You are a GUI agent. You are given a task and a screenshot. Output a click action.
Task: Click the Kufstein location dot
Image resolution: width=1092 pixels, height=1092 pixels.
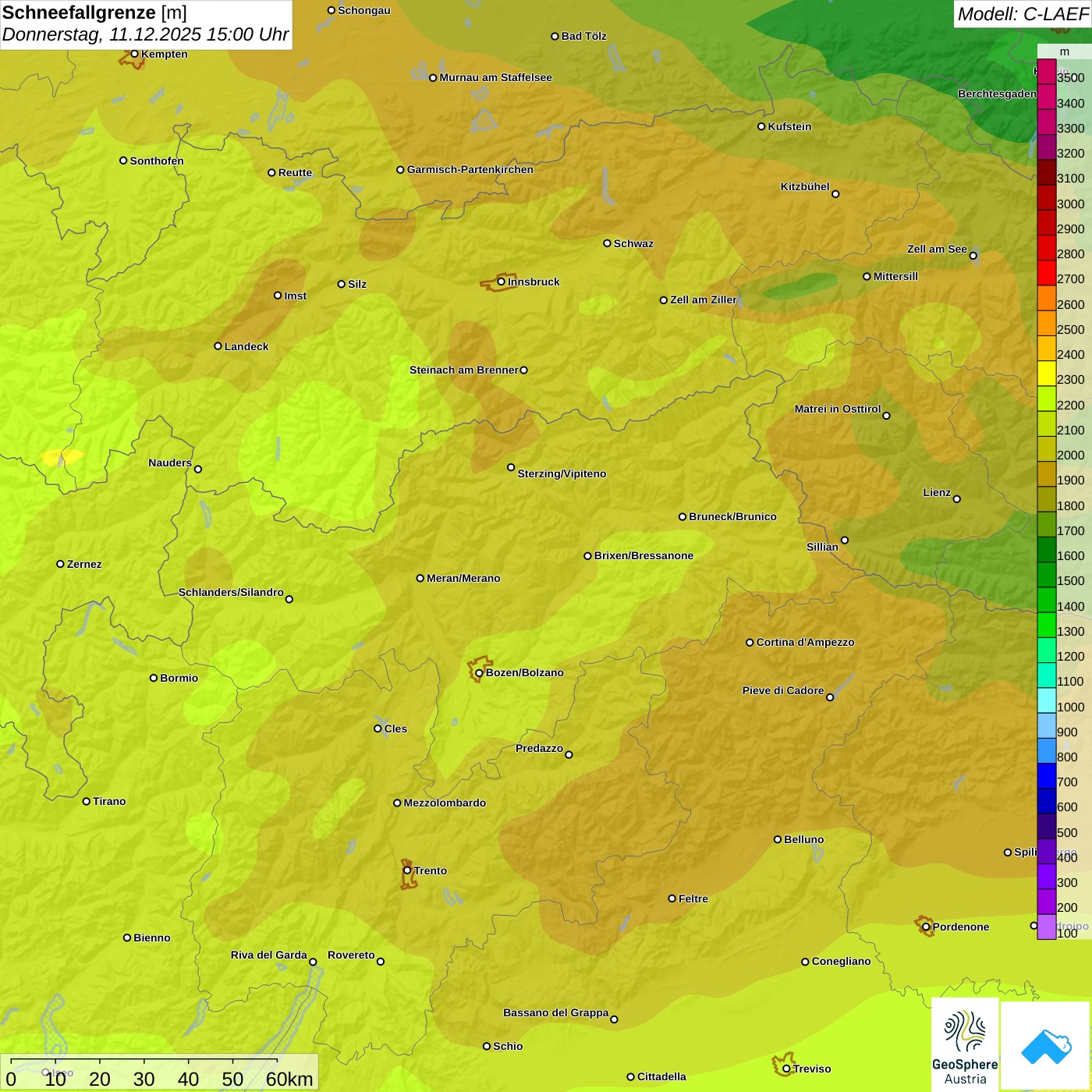coord(761,126)
